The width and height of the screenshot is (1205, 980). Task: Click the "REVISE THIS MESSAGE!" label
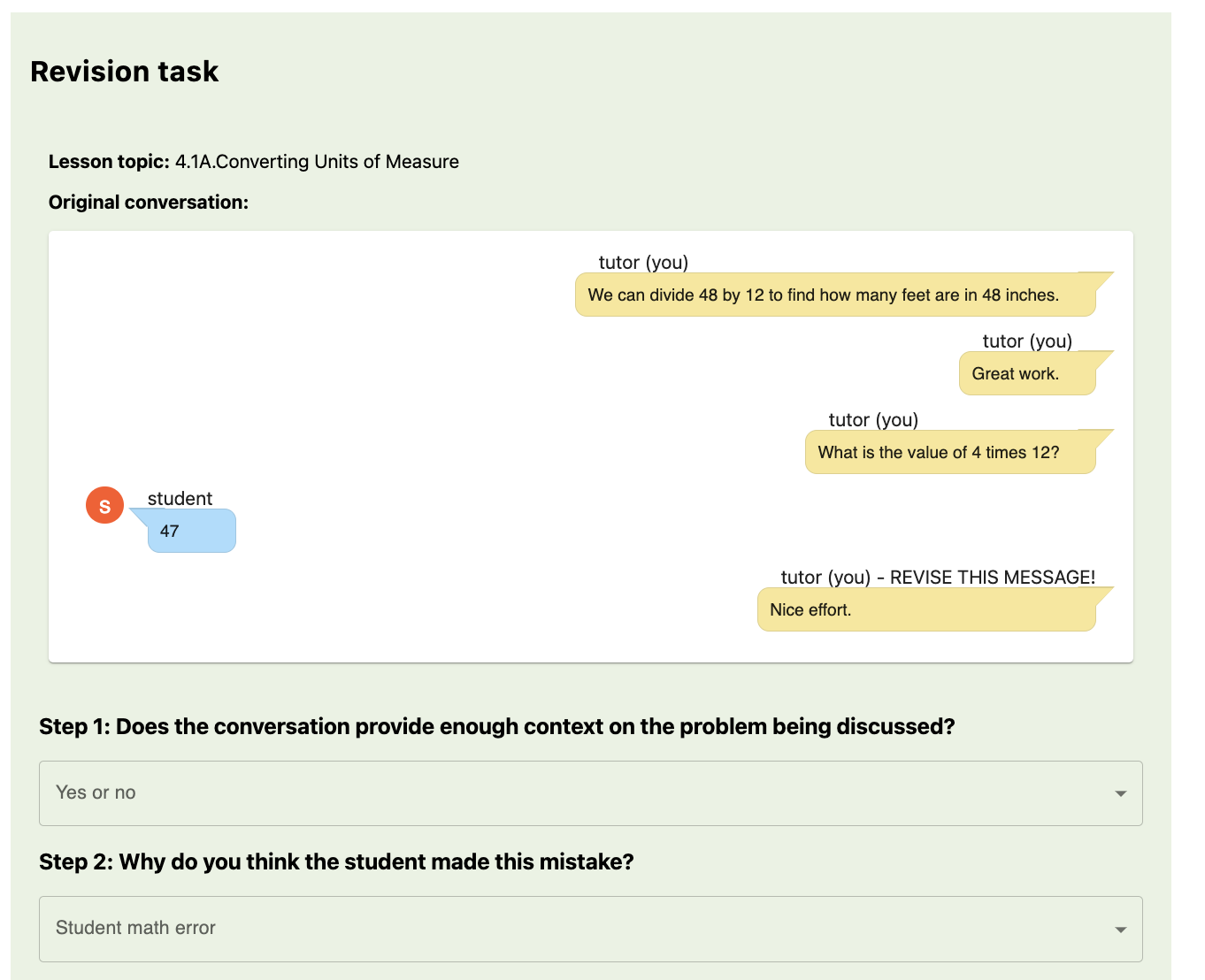tap(992, 578)
